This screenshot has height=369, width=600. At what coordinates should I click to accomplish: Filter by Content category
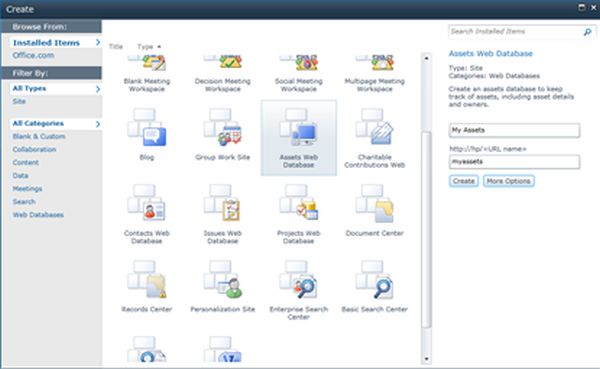tap(26, 162)
